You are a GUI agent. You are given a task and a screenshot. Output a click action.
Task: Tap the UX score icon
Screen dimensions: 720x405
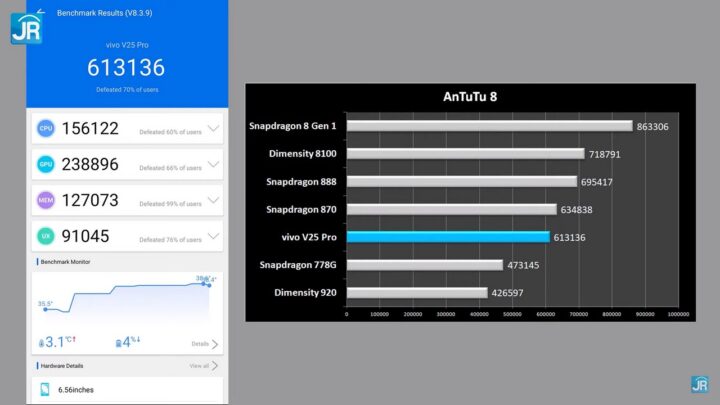46,236
